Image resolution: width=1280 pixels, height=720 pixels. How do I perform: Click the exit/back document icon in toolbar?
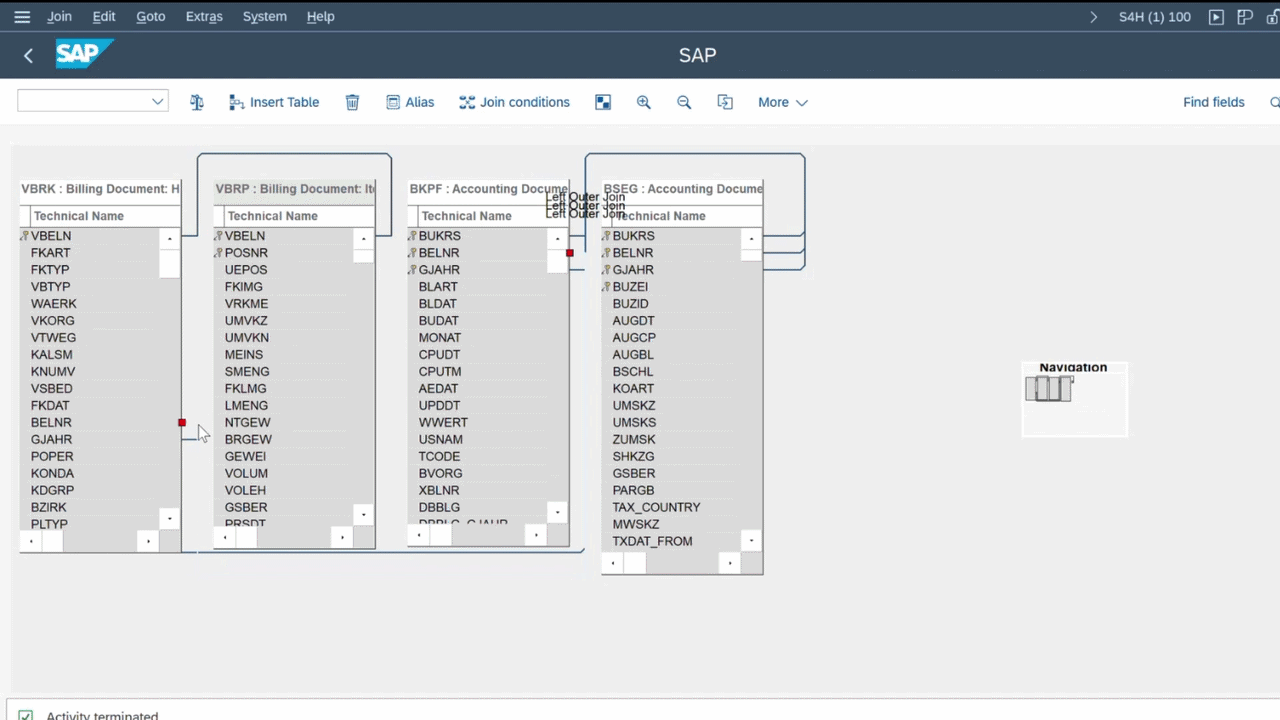coord(725,102)
